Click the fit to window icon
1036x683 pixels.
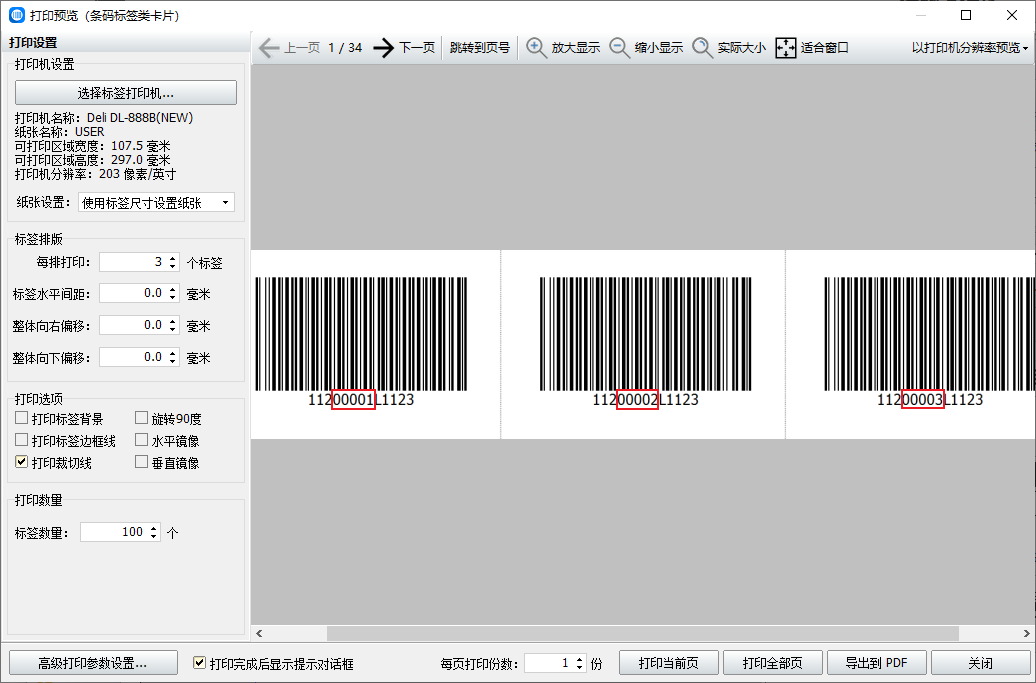[x=786, y=48]
